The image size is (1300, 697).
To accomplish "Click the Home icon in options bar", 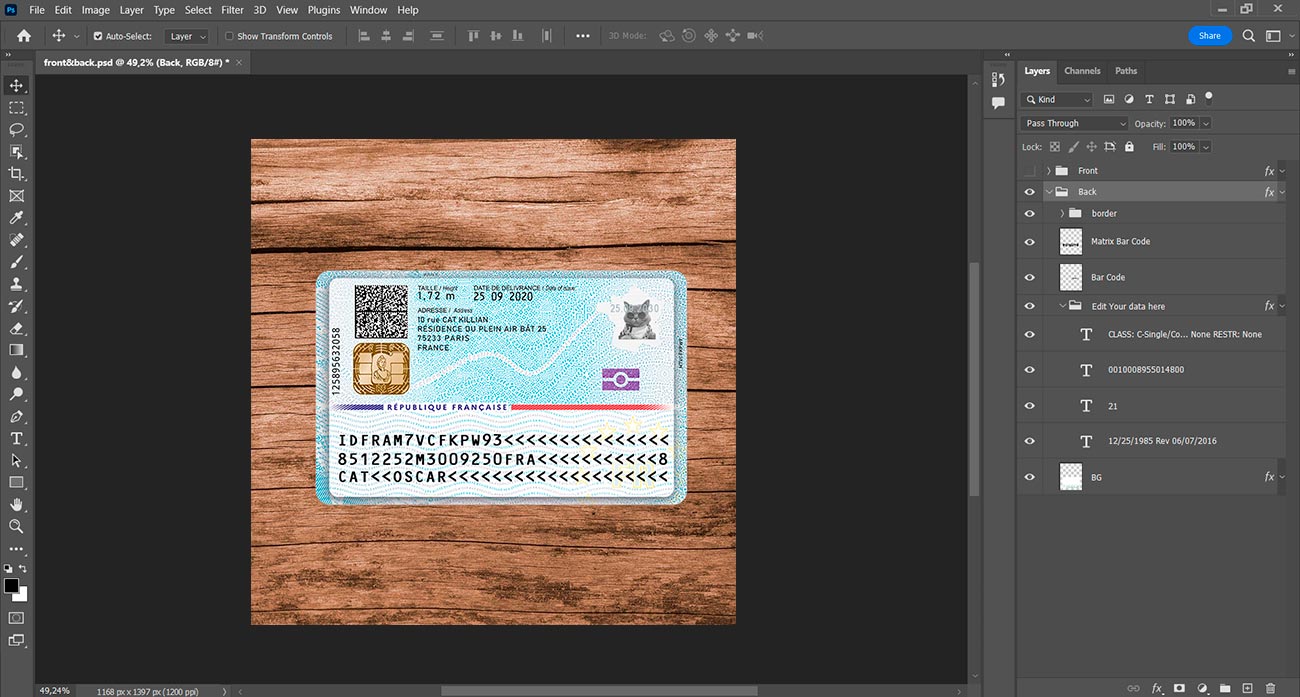I will pyautogui.click(x=24, y=36).
